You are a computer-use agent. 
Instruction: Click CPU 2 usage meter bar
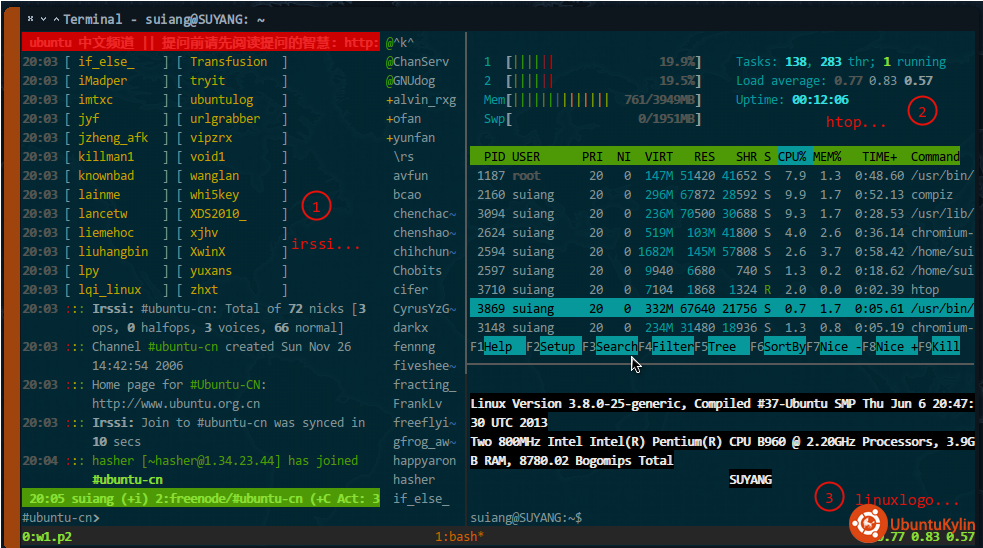[x=604, y=81]
